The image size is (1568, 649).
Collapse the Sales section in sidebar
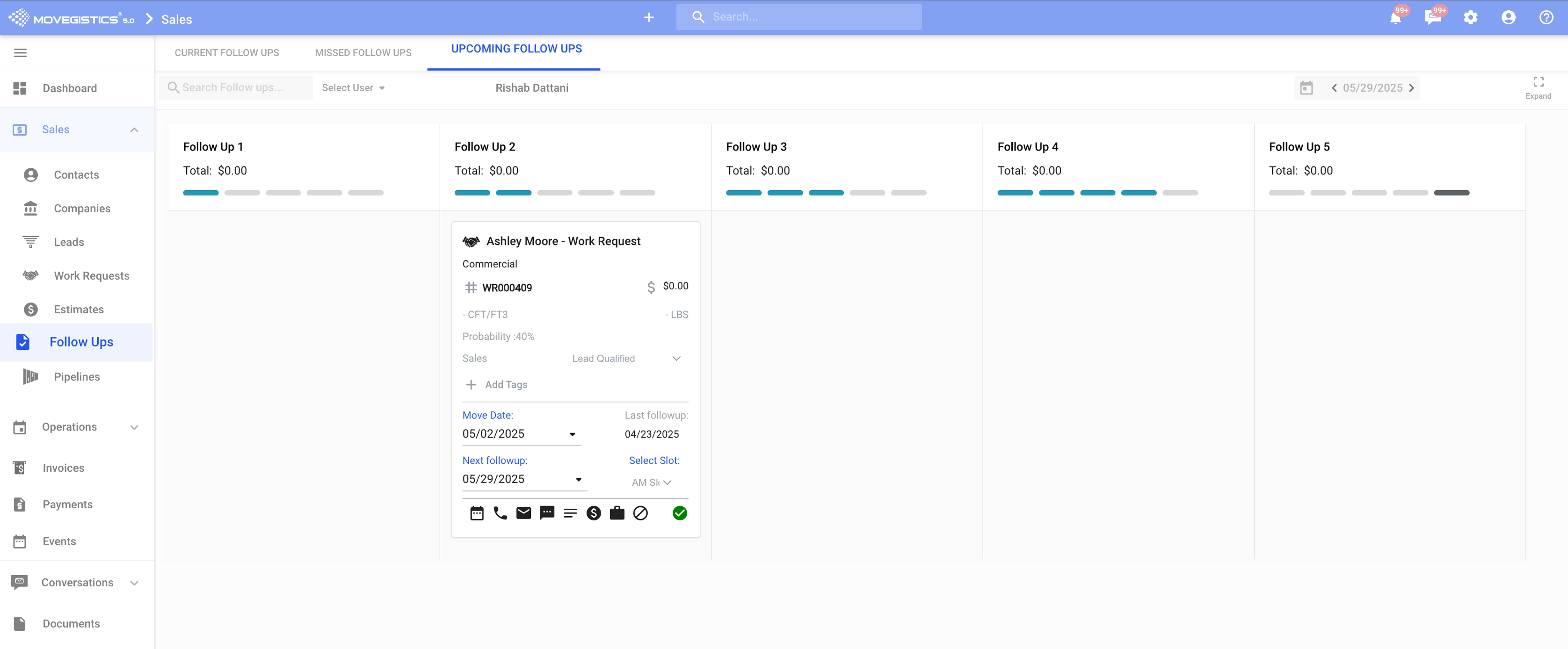pos(134,130)
